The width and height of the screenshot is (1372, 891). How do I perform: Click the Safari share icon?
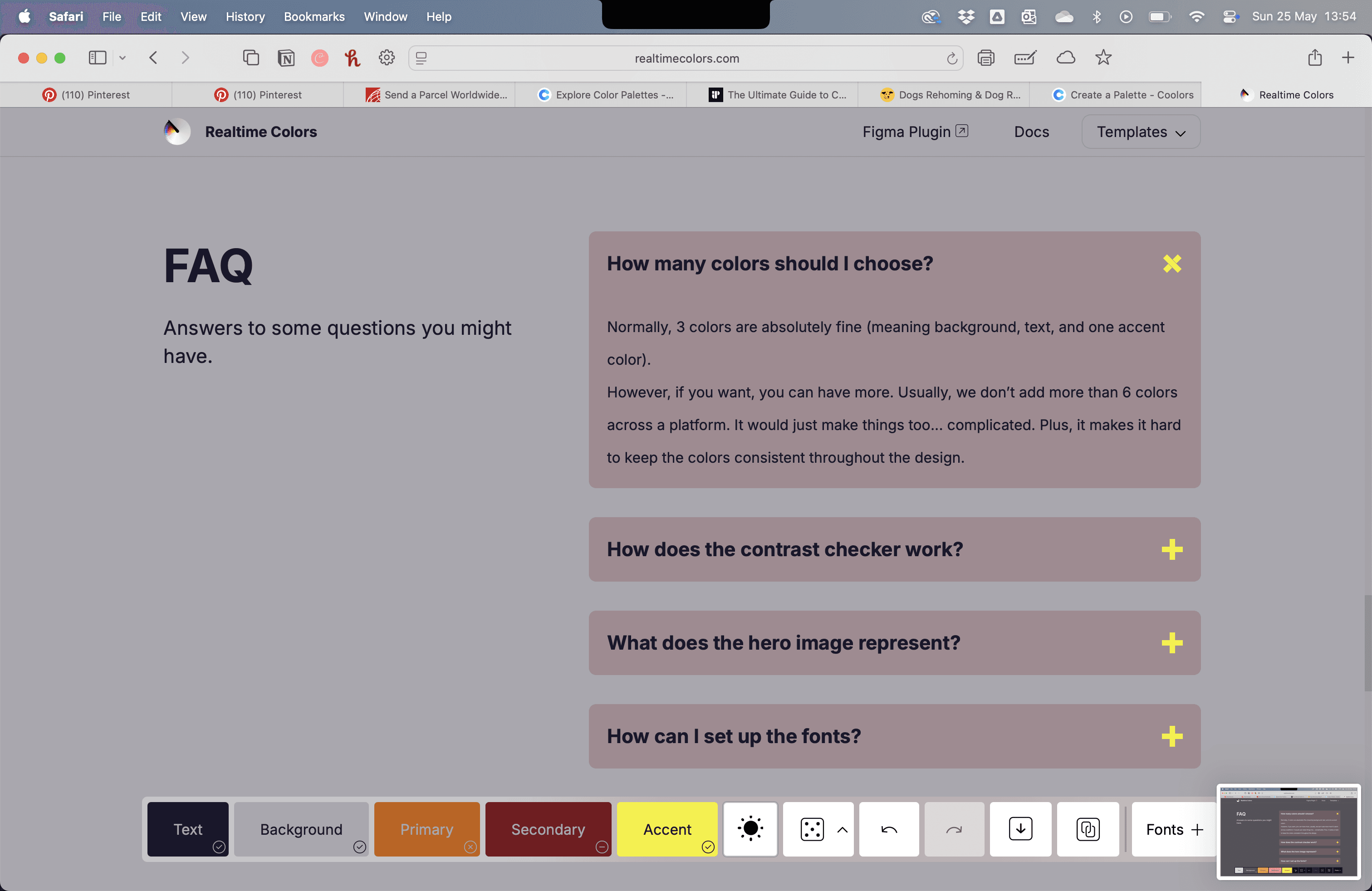coord(1314,58)
